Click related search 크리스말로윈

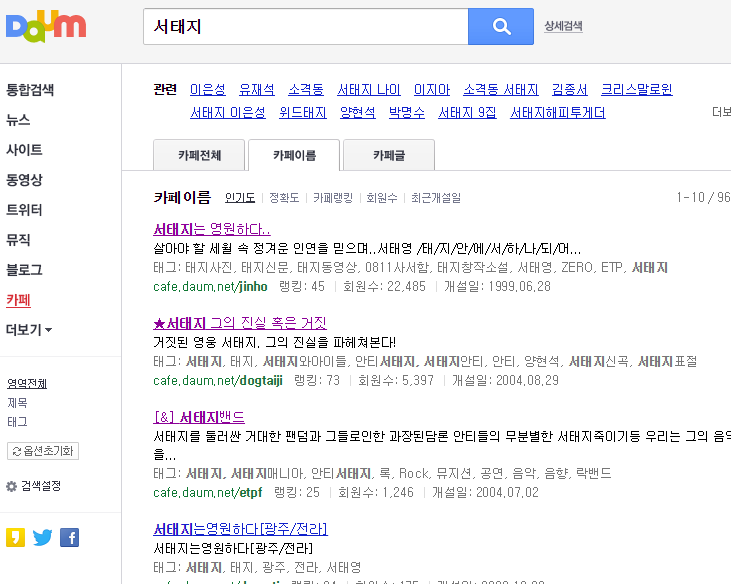(637, 89)
